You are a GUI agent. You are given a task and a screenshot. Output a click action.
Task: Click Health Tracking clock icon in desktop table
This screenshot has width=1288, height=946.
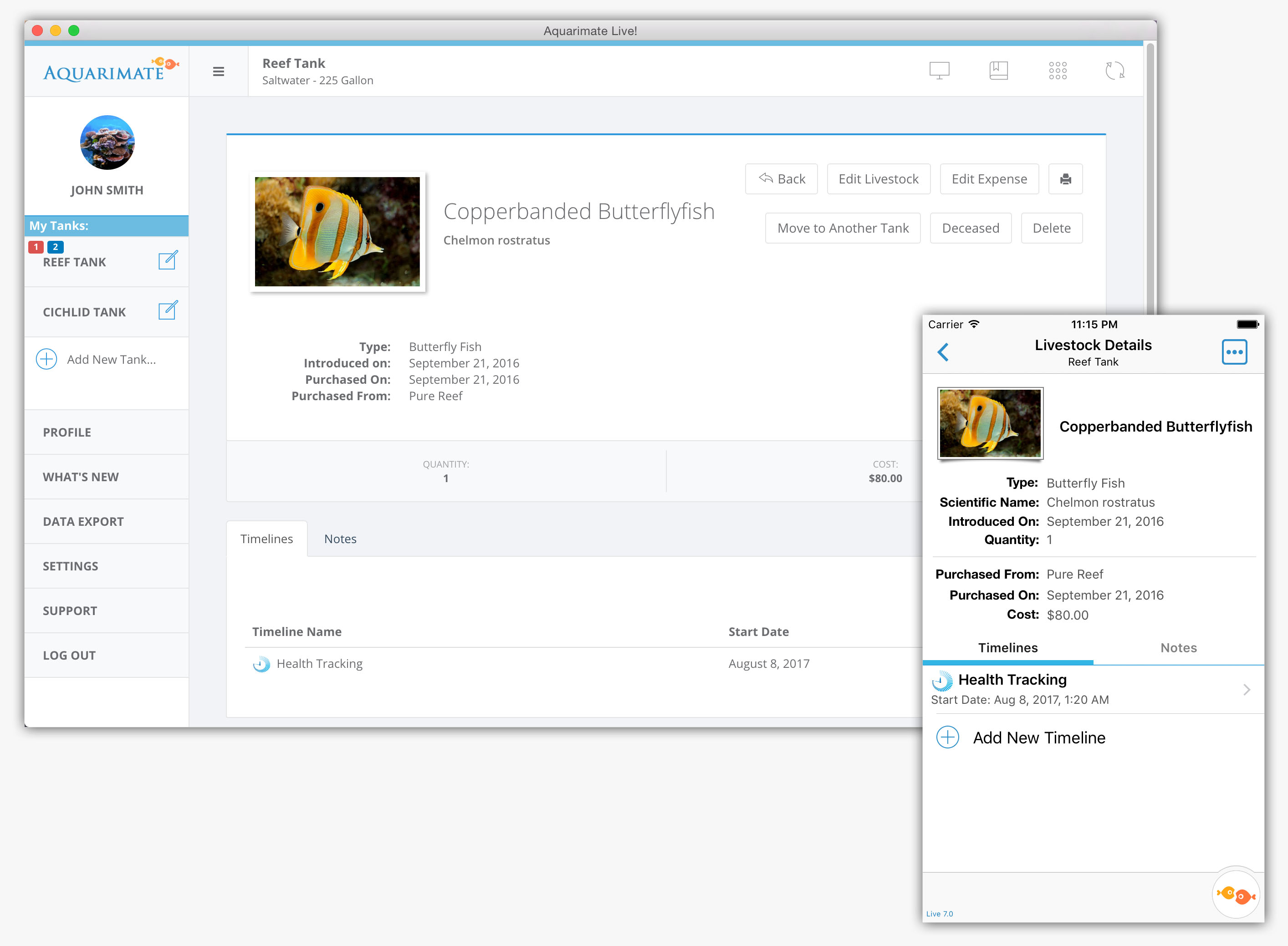[261, 664]
